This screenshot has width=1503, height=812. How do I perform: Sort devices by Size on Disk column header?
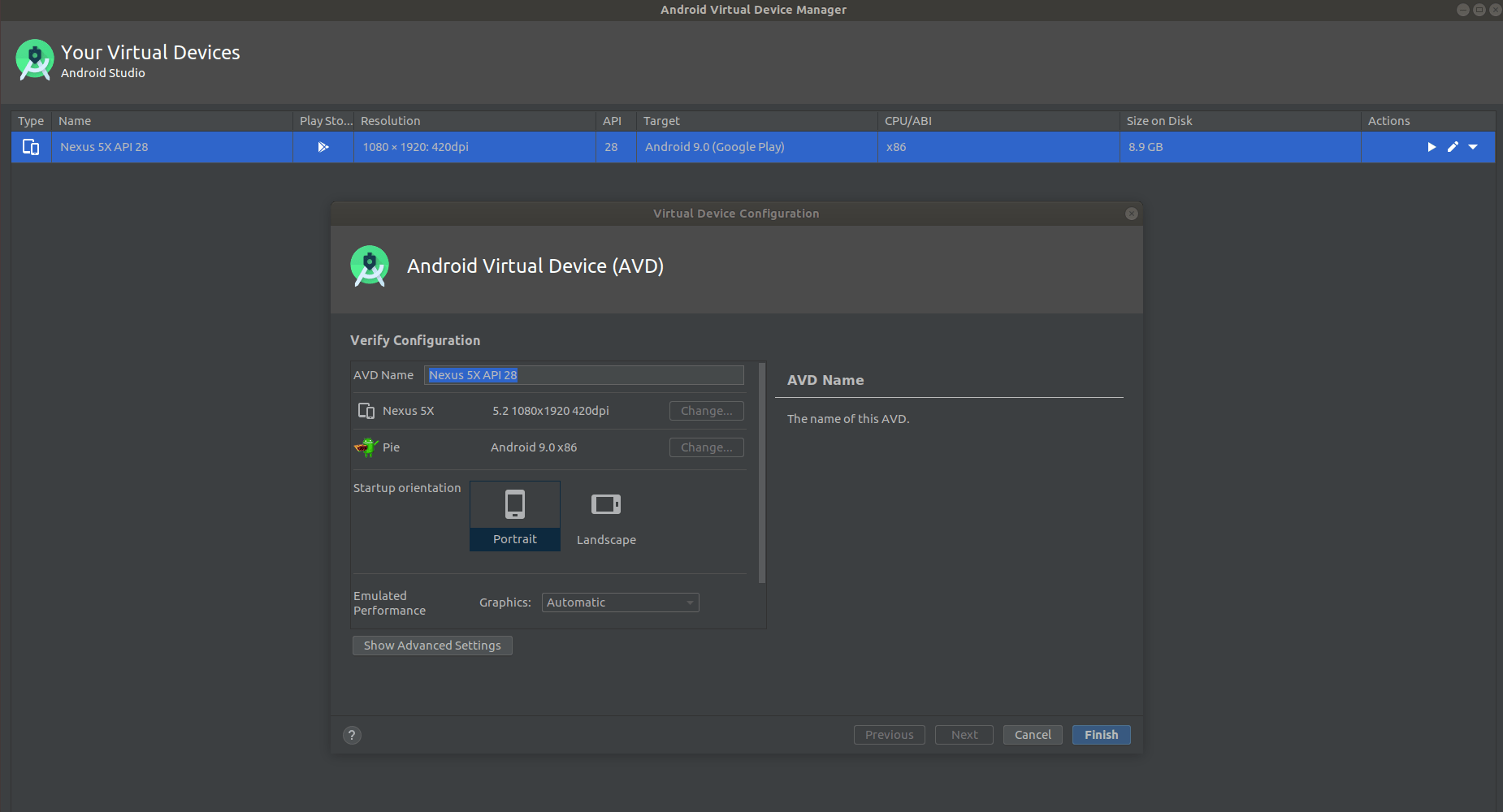click(x=1241, y=121)
